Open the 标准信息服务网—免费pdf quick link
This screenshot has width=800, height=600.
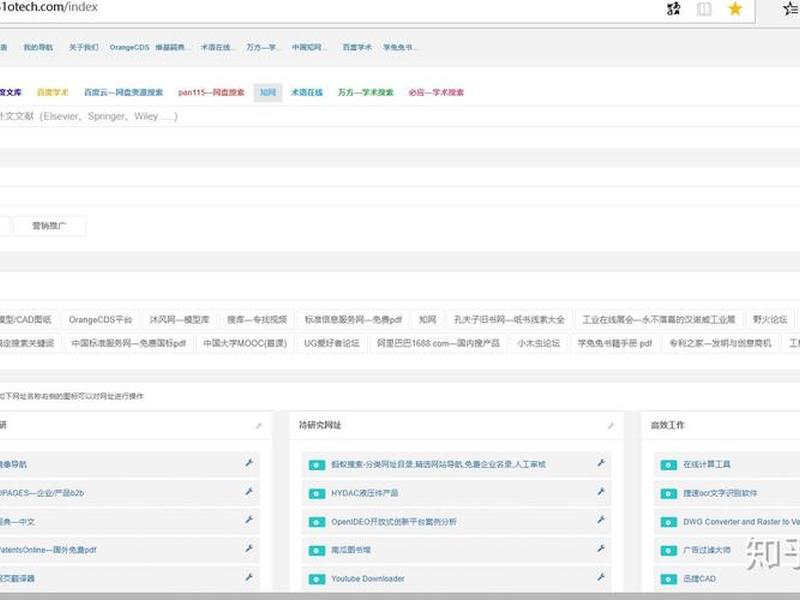pyautogui.click(x=353, y=320)
